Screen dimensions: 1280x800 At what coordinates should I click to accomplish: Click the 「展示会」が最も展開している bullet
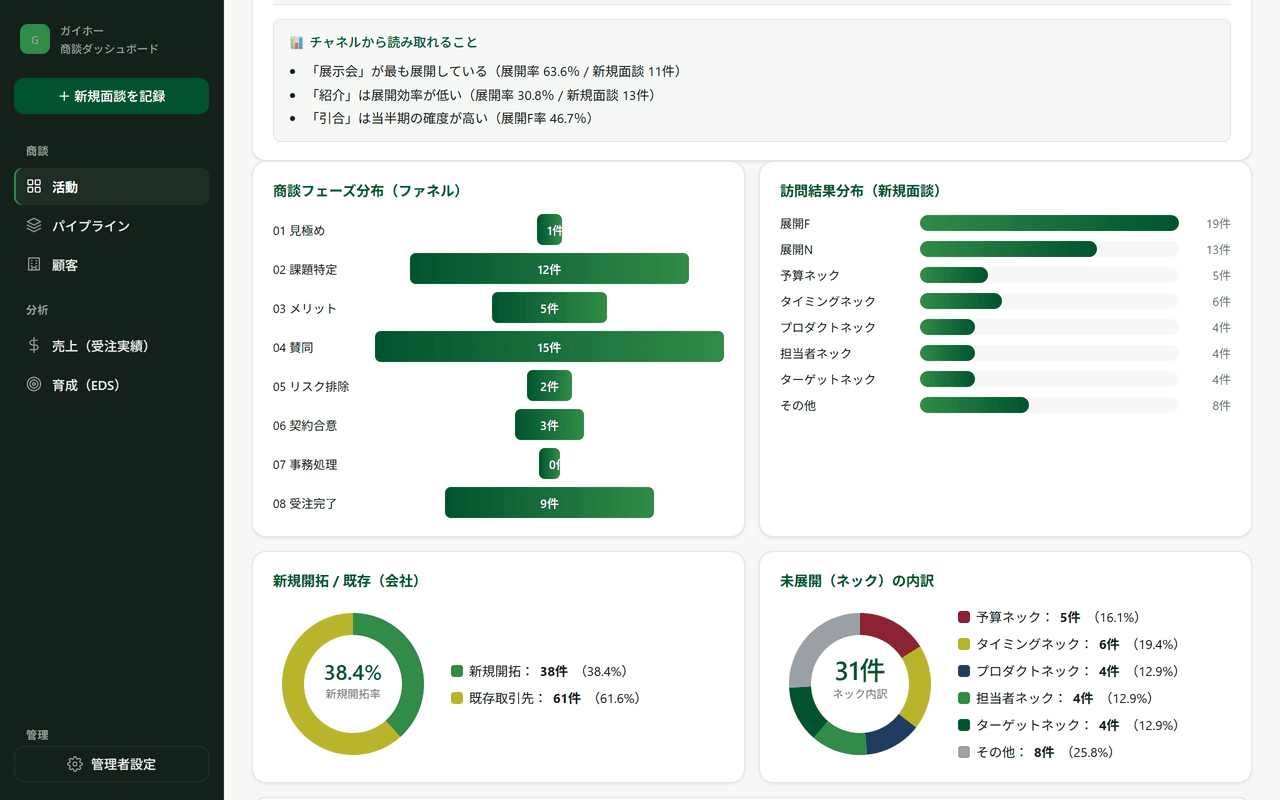(494, 72)
